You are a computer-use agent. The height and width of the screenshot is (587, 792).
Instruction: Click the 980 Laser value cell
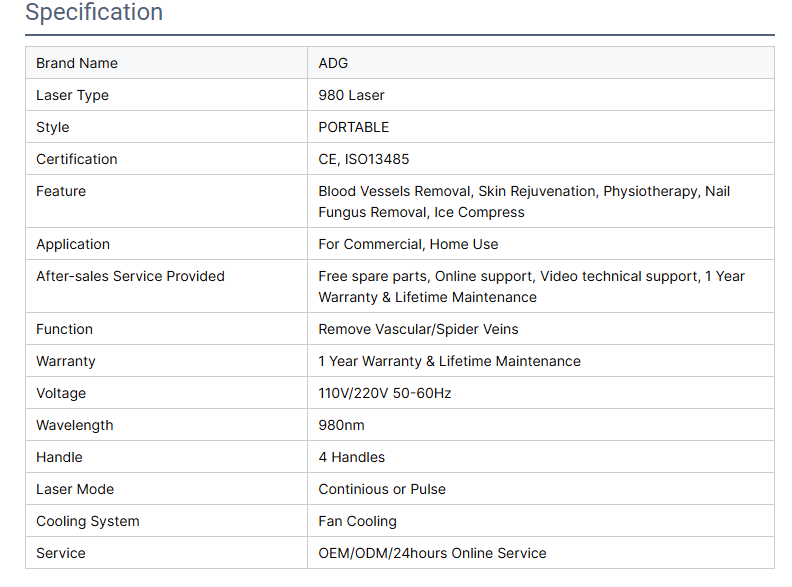351,95
